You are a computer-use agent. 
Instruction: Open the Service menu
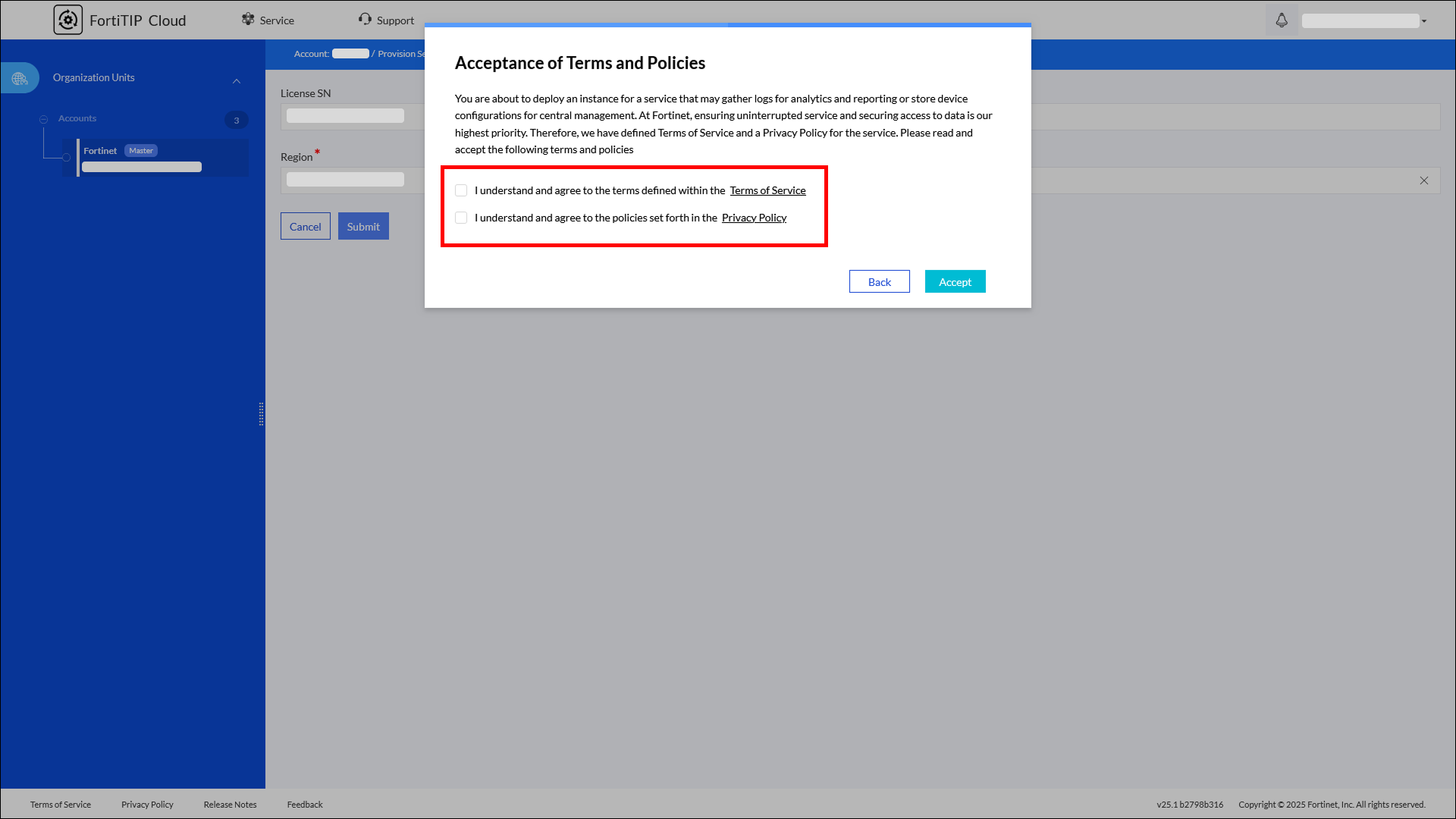tap(276, 20)
